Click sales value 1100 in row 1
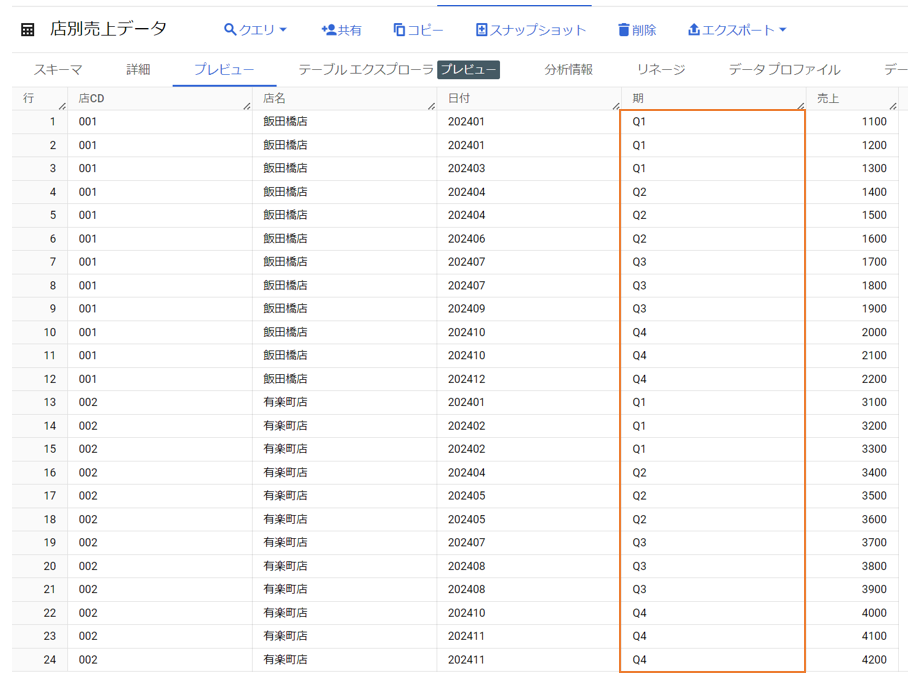This screenshot has height=681, width=914. click(874, 121)
